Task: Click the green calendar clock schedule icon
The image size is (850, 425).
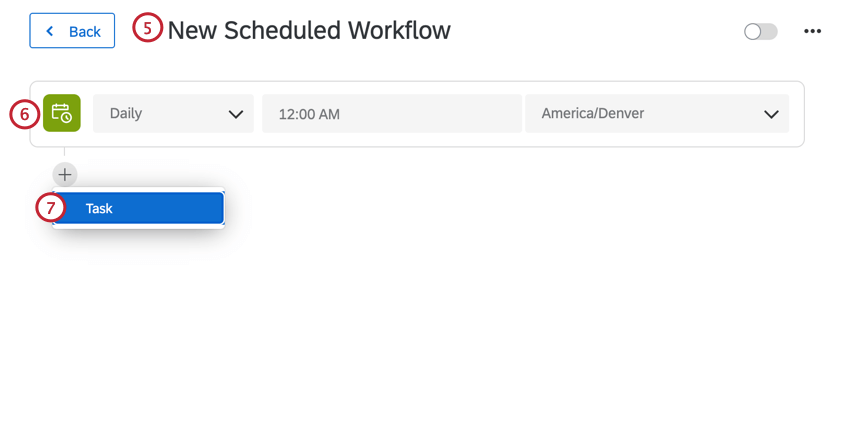Action: (x=61, y=113)
